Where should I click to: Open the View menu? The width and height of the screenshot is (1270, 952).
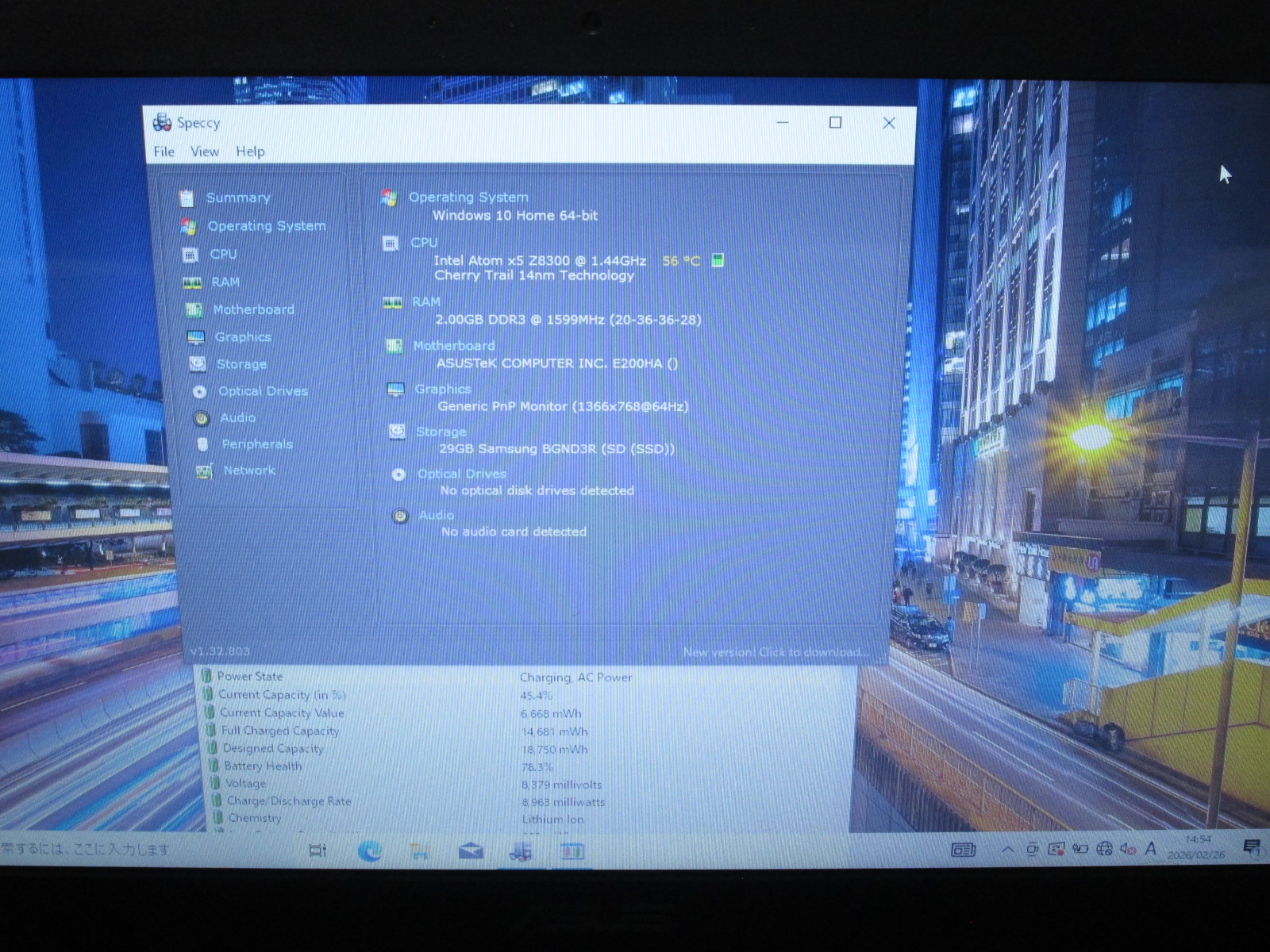204,152
